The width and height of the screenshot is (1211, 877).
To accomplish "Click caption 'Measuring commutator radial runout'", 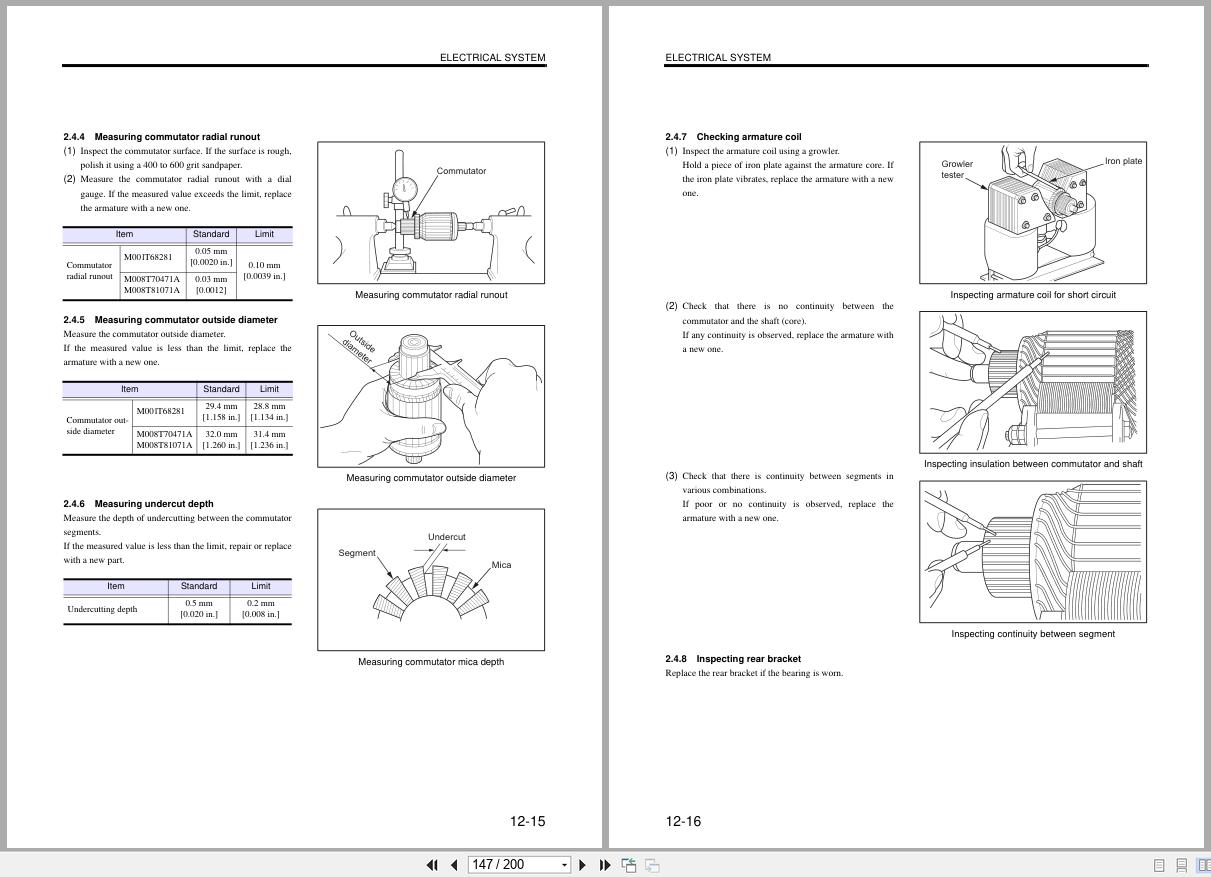I will pos(431,295).
